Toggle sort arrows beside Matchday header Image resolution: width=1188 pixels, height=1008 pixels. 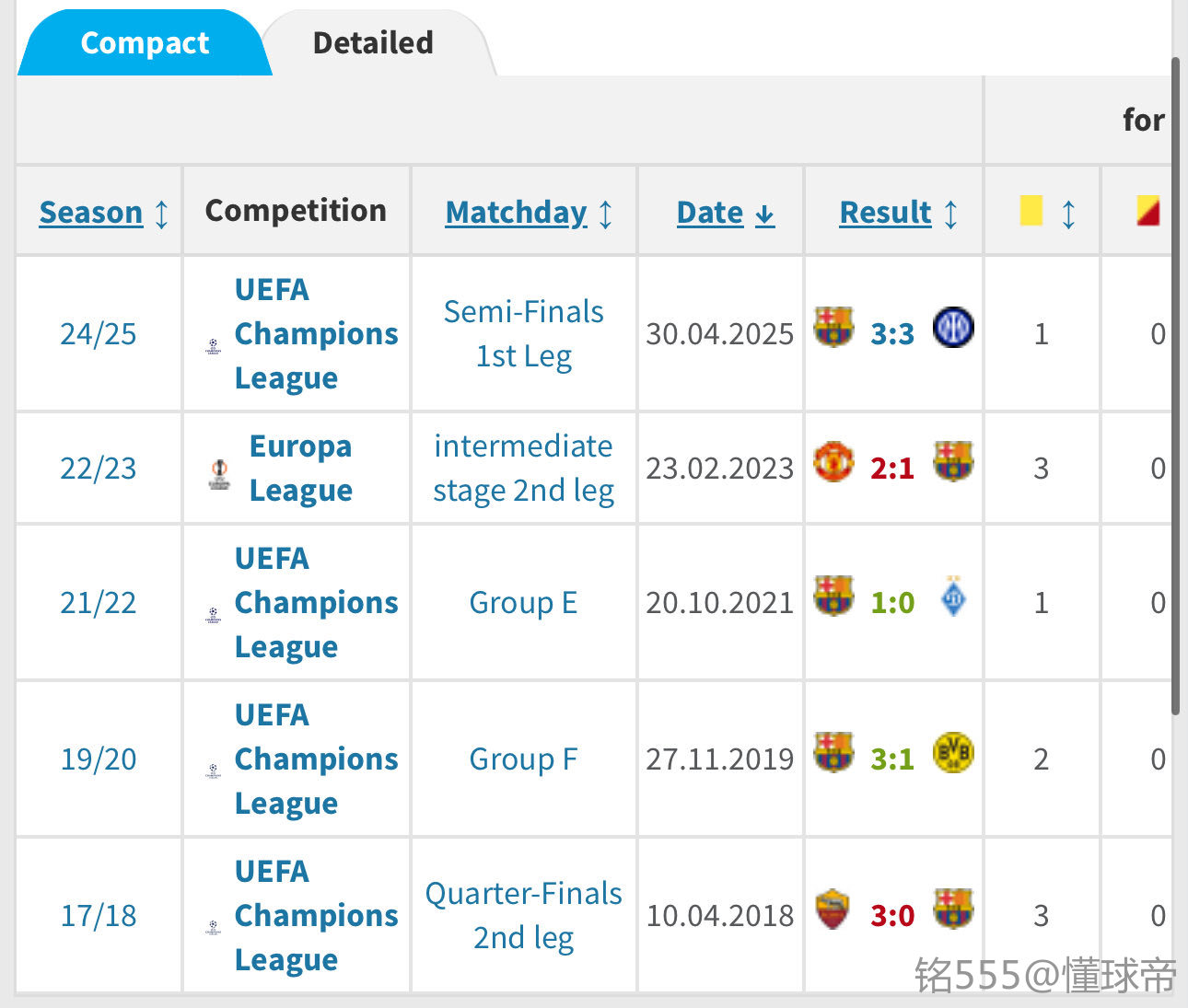pyautogui.click(x=605, y=214)
